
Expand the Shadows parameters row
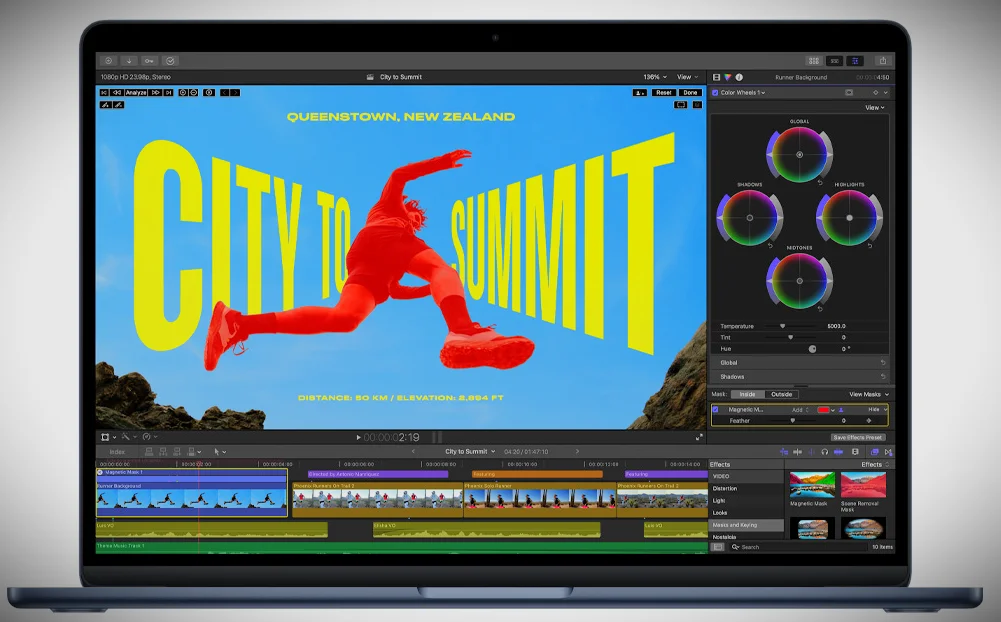(x=800, y=377)
